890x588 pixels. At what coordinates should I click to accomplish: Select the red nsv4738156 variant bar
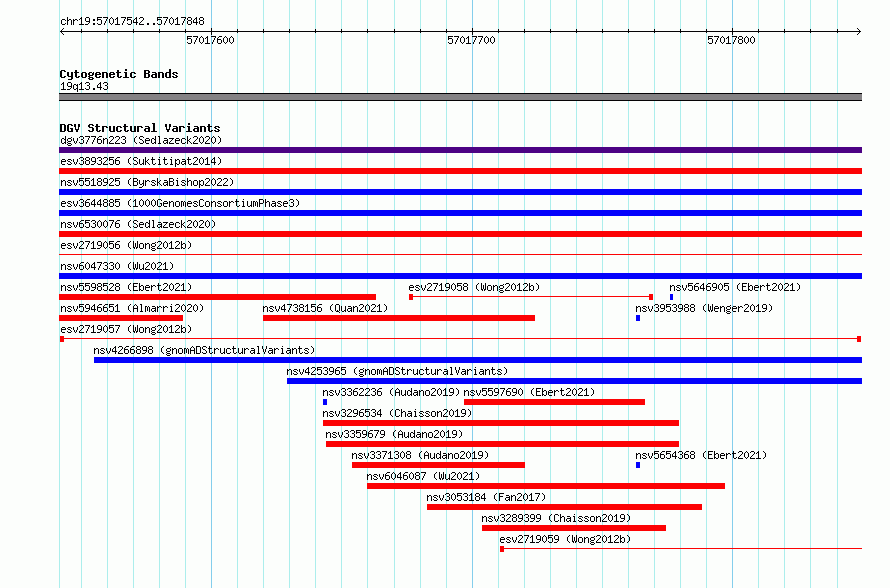399,318
